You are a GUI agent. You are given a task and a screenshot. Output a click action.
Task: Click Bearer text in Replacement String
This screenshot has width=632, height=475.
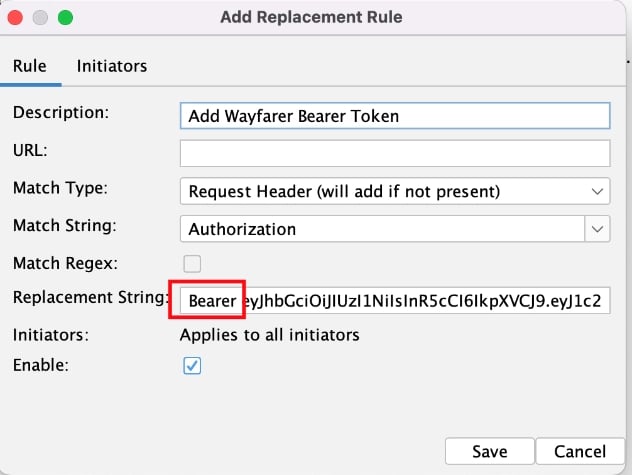pyautogui.click(x=212, y=301)
